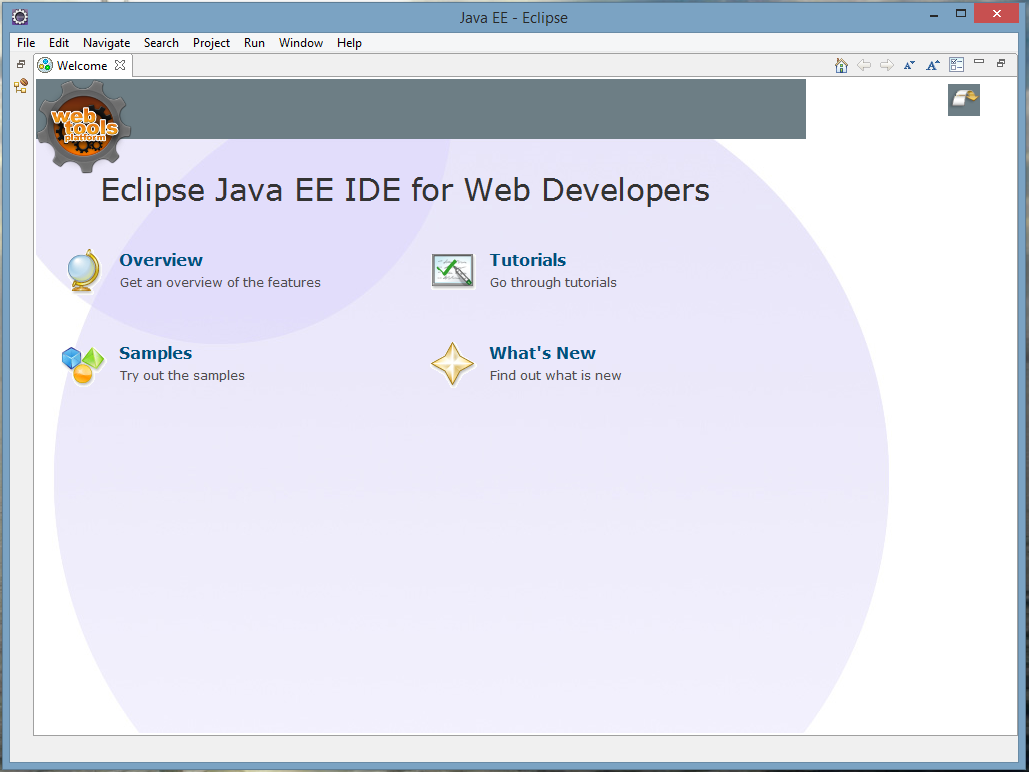Click the Eclipse icon in title bar
The height and width of the screenshot is (772, 1029).
pos(20,17)
